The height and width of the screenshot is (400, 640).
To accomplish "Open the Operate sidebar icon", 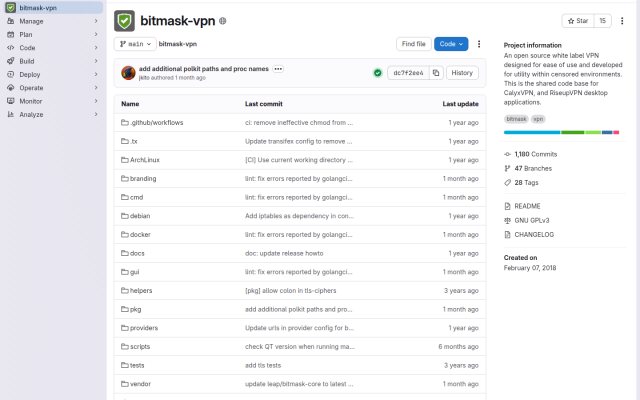I will pos(11,88).
